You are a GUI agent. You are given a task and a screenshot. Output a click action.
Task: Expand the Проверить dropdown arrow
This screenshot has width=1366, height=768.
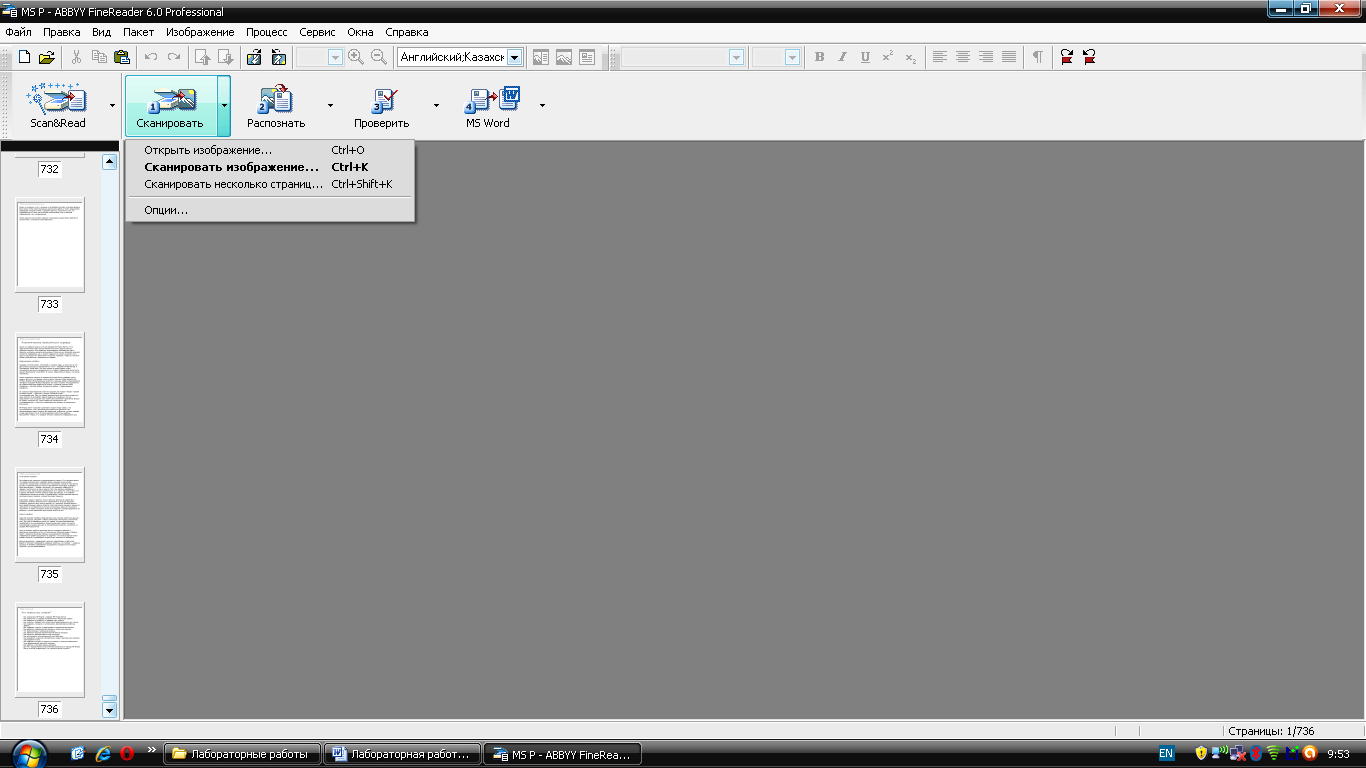click(x=436, y=105)
